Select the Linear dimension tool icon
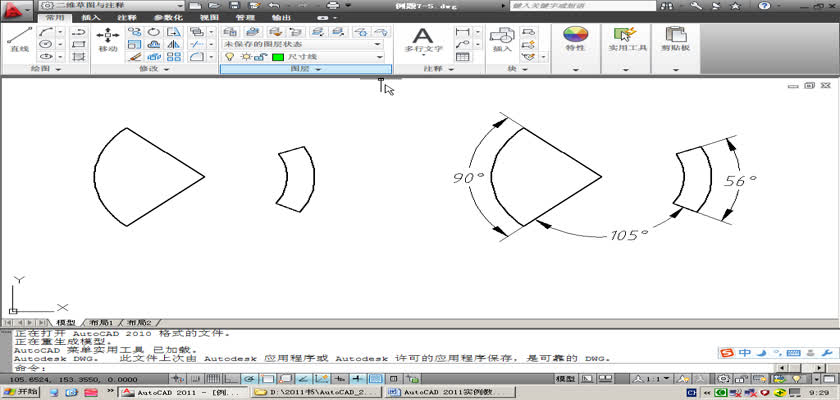 (x=462, y=32)
